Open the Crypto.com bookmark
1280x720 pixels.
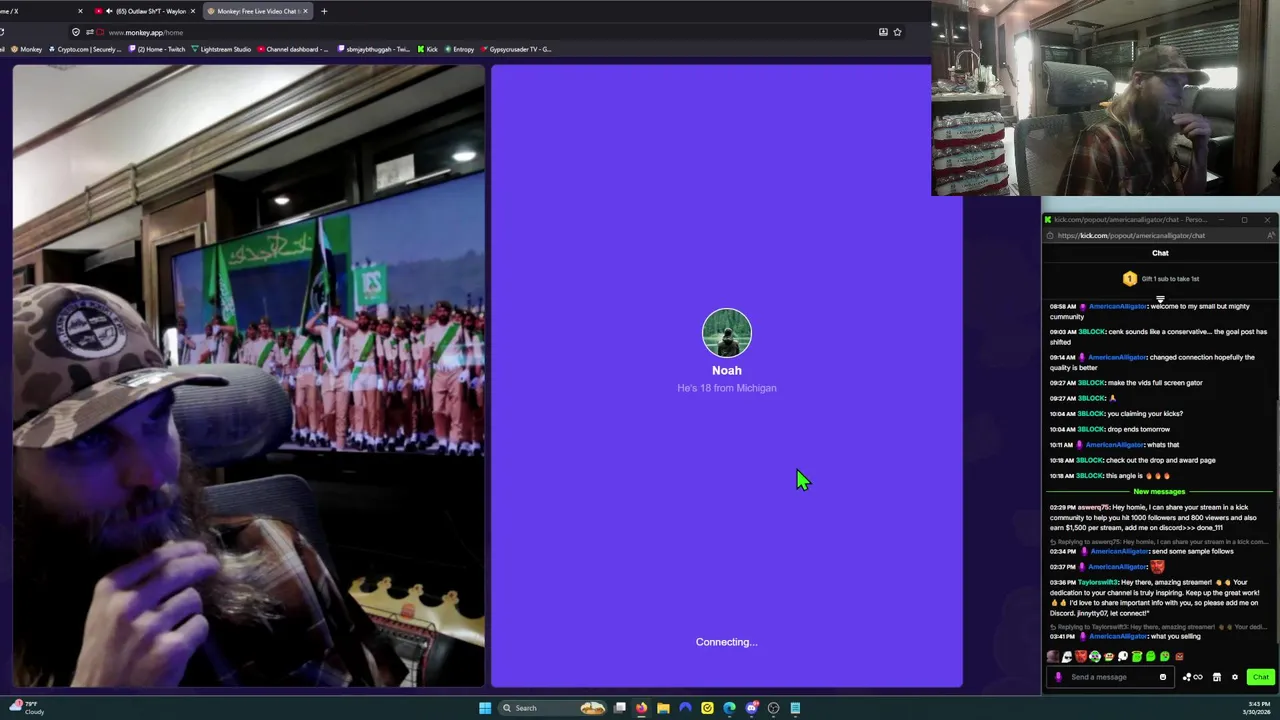[85, 49]
